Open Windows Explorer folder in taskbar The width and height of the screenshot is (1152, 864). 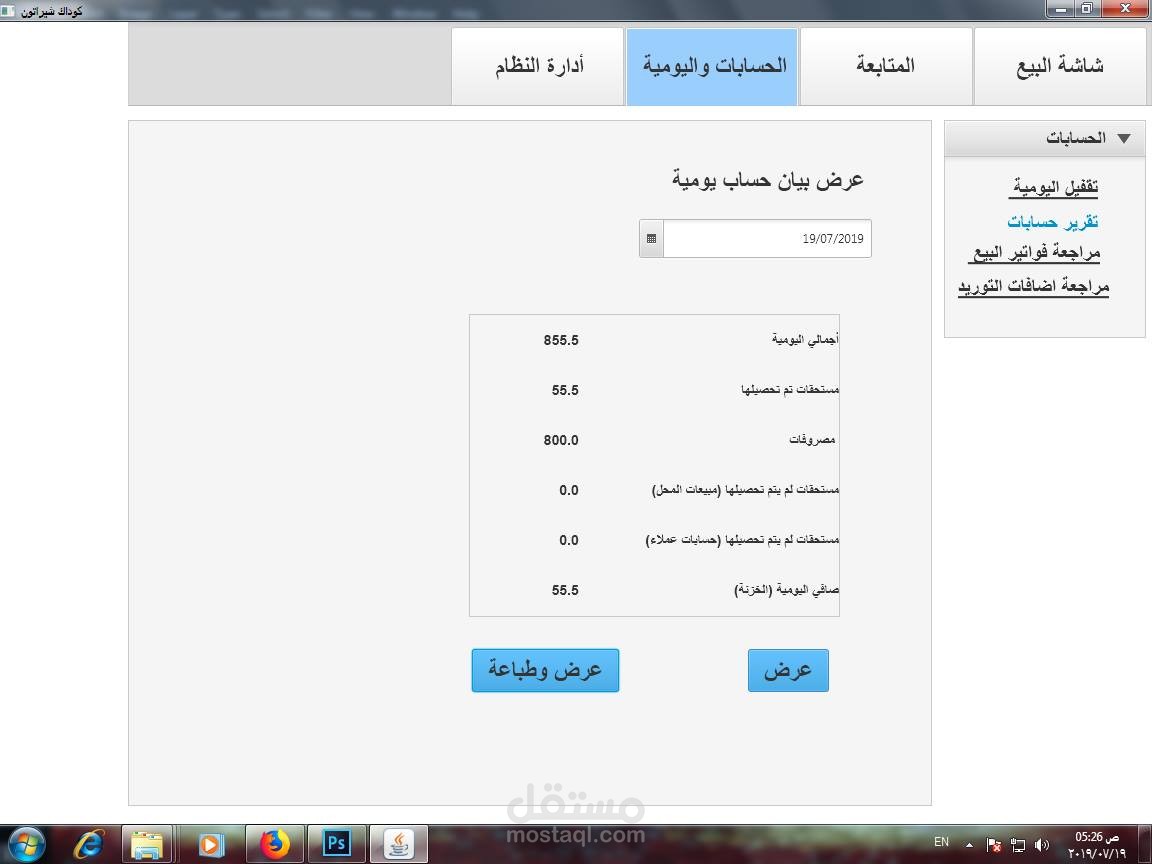point(147,844)
